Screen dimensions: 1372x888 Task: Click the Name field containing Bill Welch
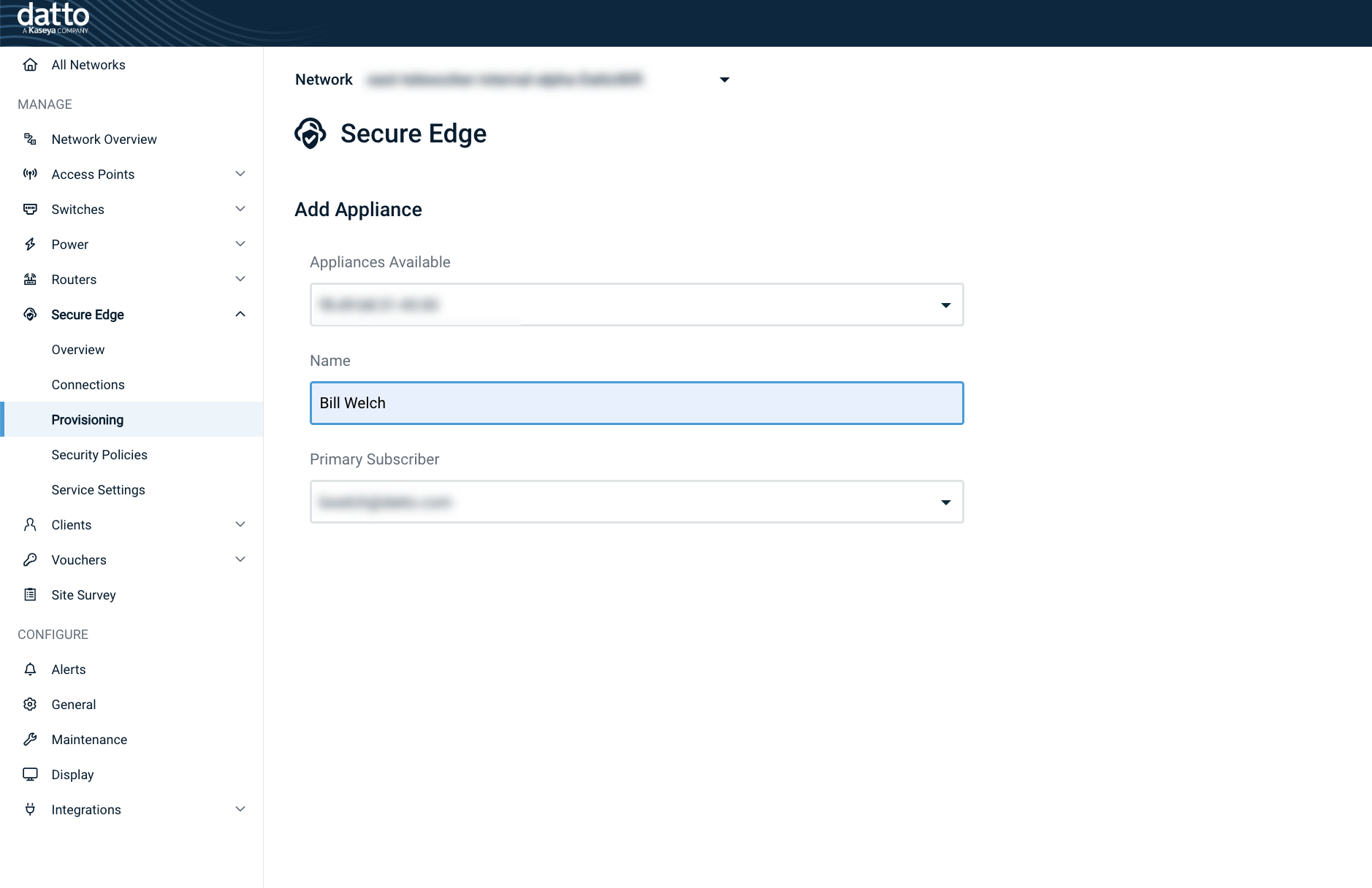(x=636, y=402)
